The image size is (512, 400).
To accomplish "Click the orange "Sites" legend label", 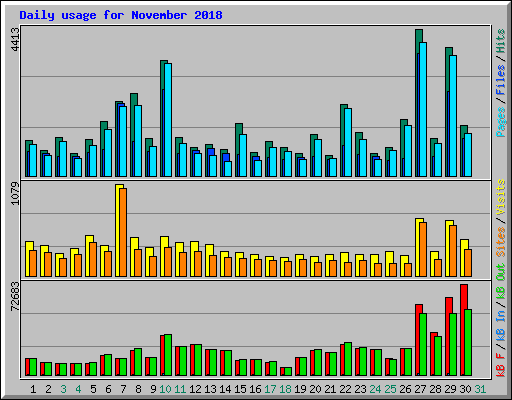I will [x=501, y=242].
